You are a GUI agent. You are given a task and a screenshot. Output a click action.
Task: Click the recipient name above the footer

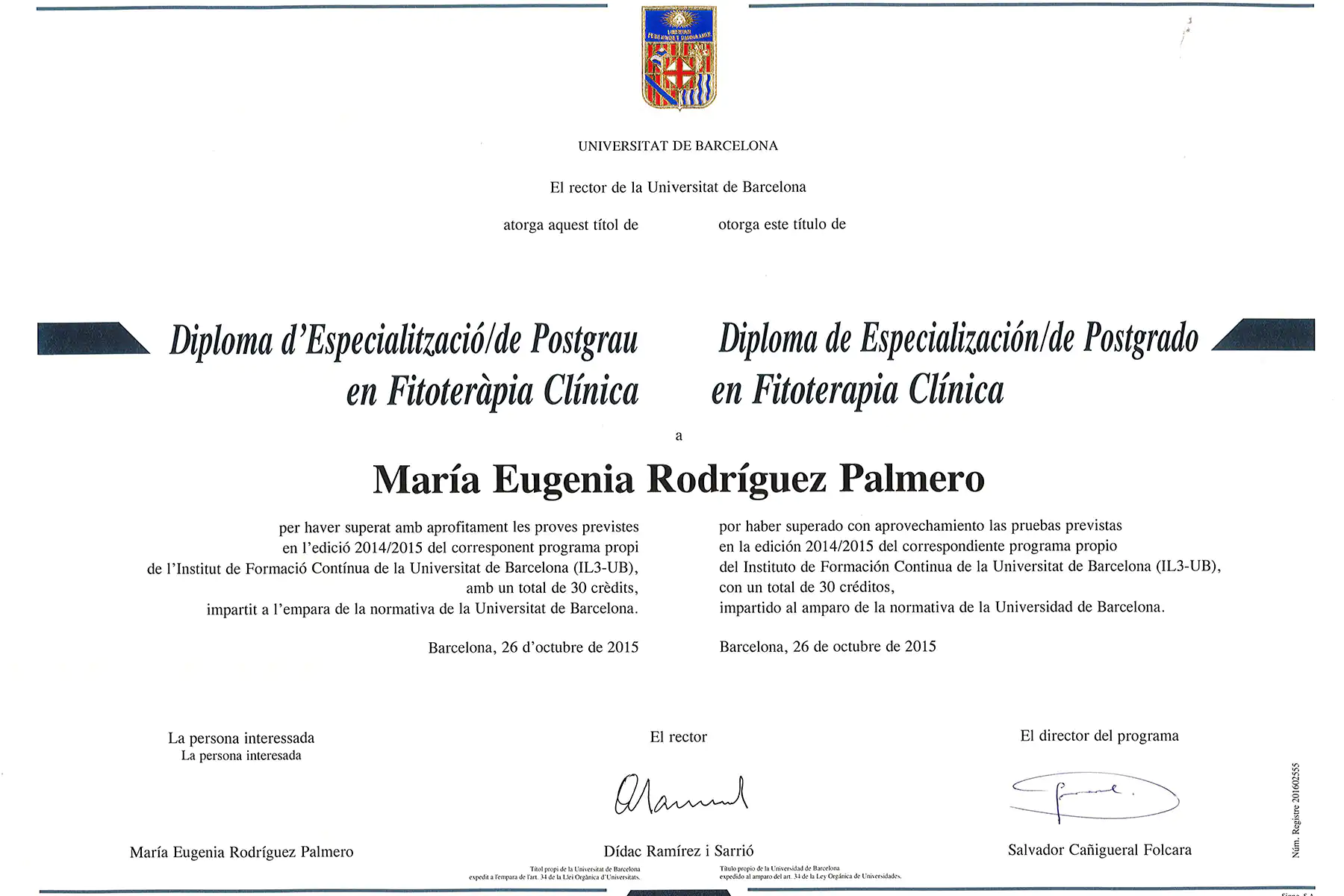242,852
